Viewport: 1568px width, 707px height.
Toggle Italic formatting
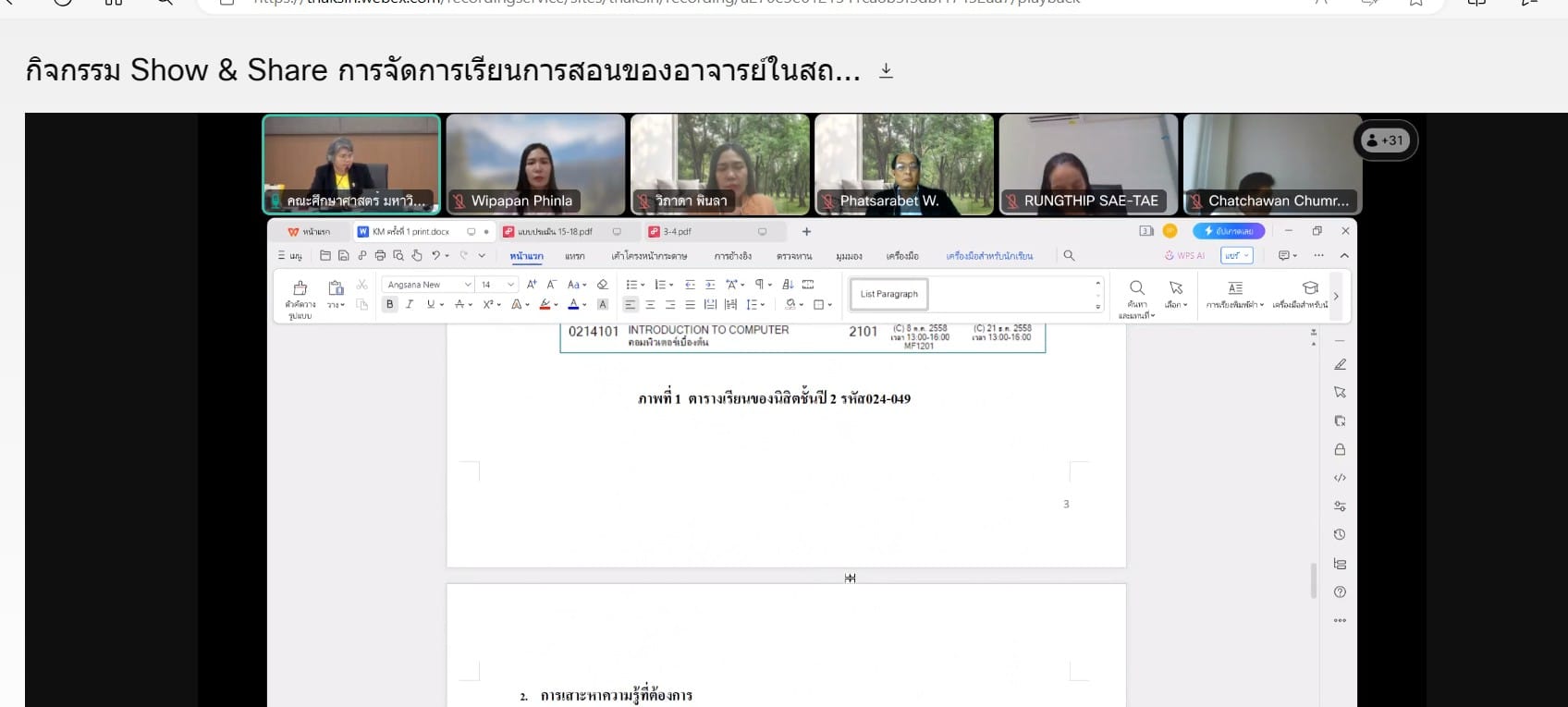coord(410,304)
